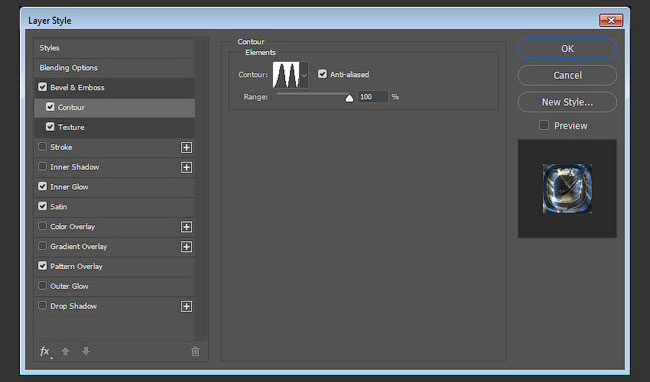Disable the Satin checkbox
This screenshot has height=382, width=650.
click(x=42, y=206)
